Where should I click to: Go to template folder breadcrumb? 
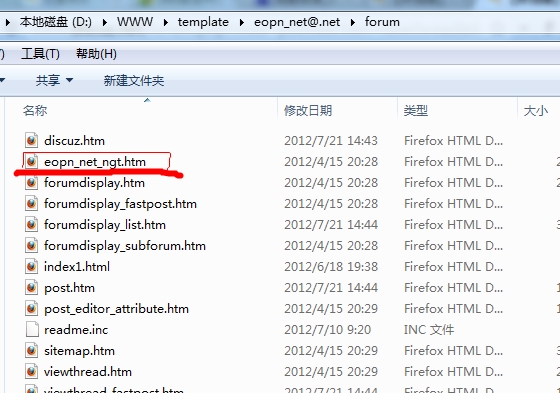(x=203, y=22)
